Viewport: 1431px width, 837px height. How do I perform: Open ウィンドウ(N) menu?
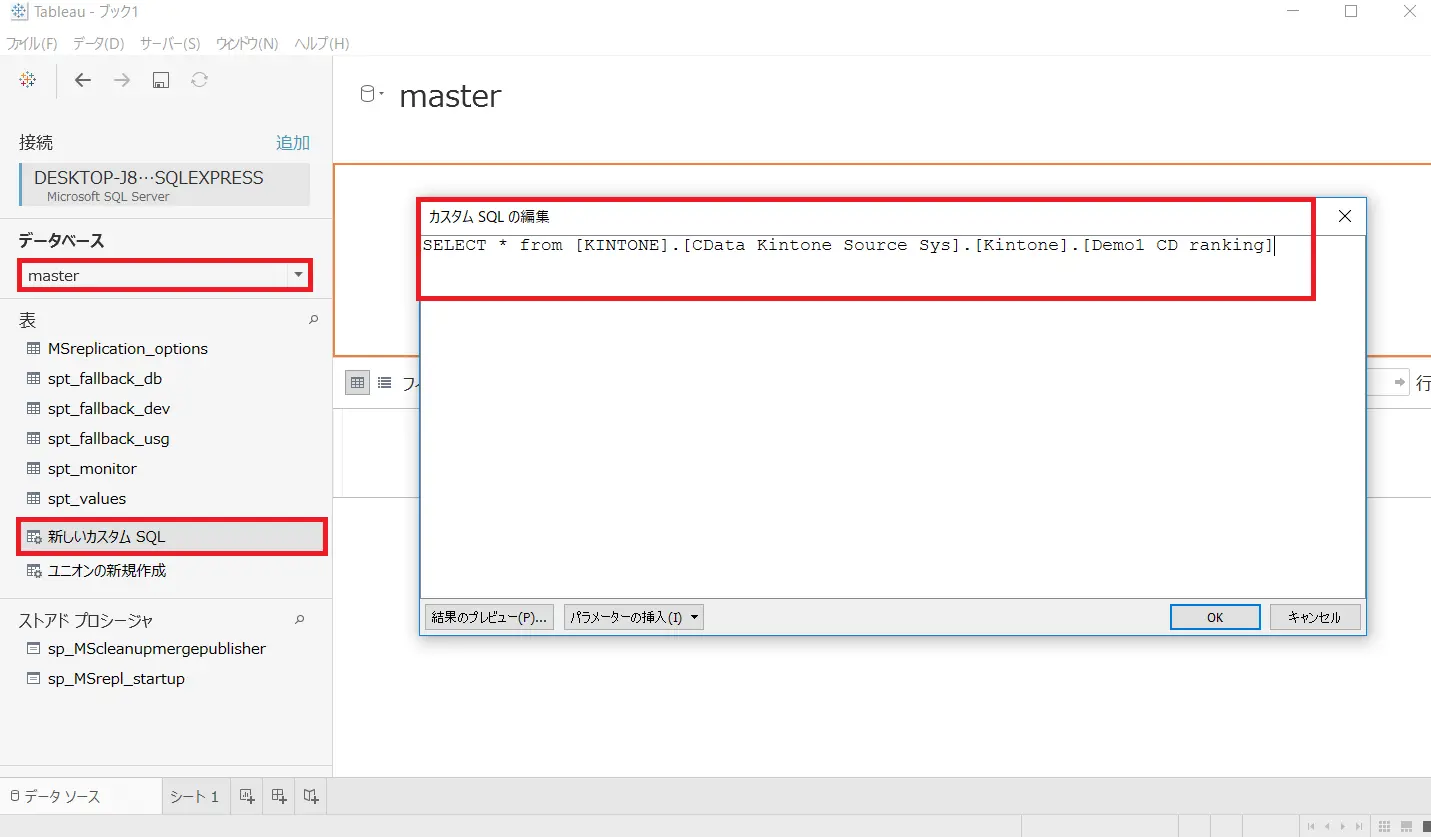coord(247,44)
